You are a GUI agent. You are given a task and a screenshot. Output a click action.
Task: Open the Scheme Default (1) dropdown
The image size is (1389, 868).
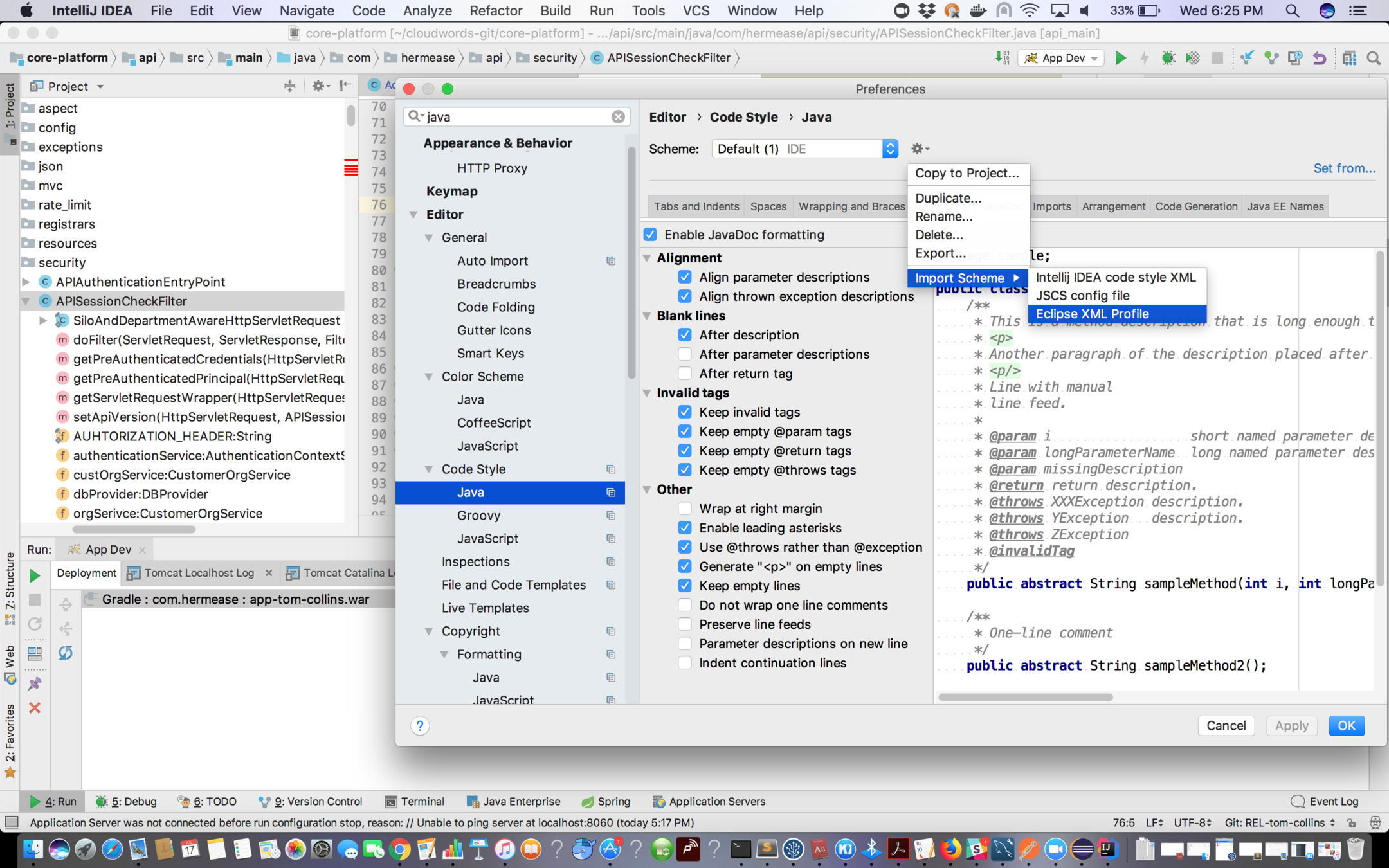(x=805, y=149)
